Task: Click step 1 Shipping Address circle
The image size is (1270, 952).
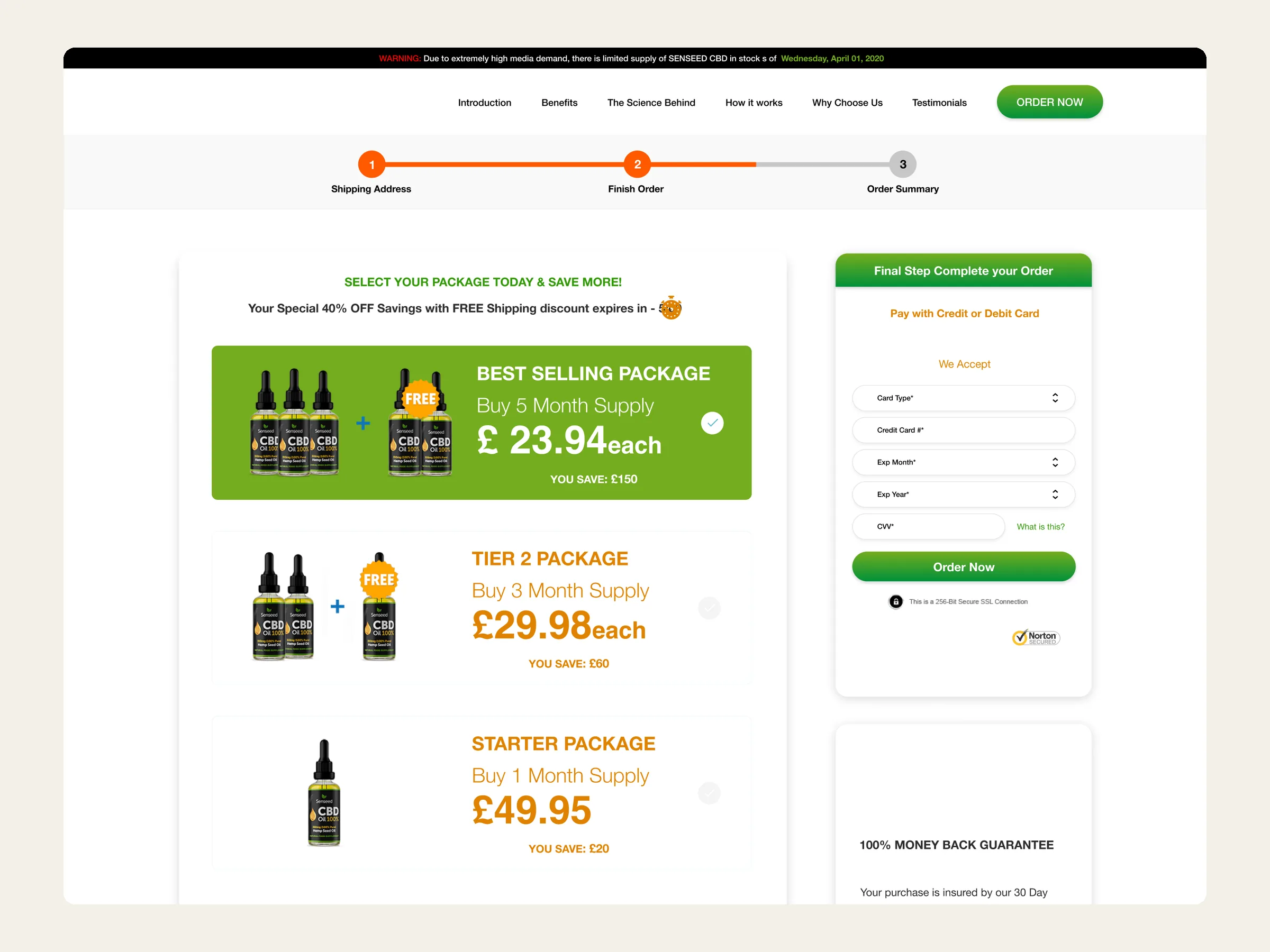Action: point(371,164)
